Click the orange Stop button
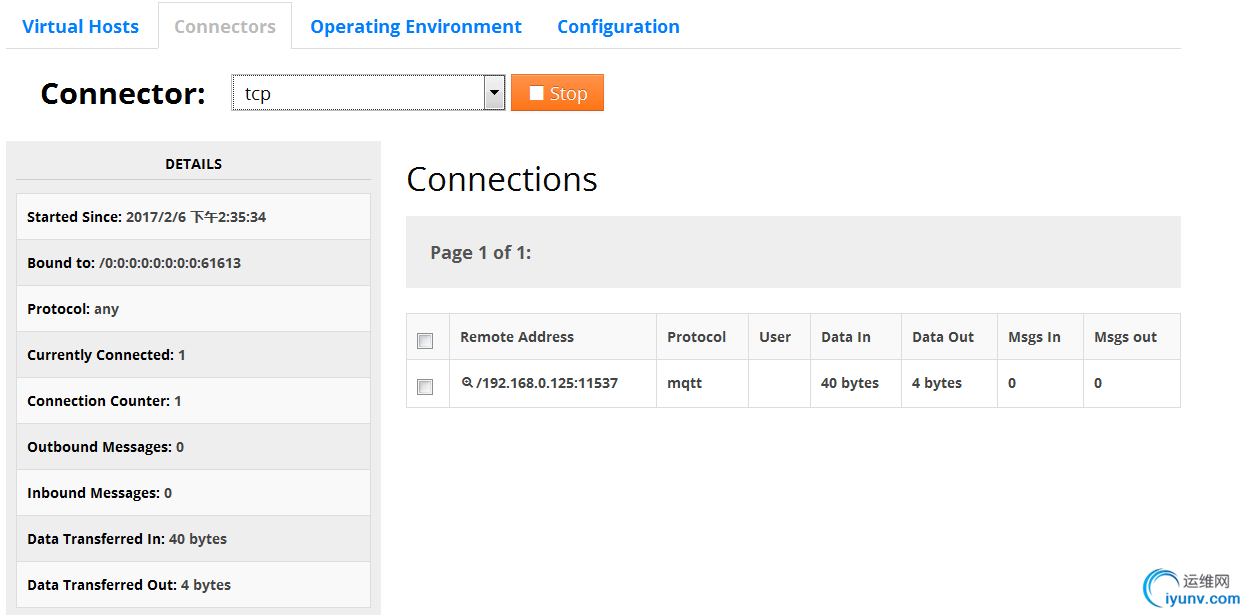The image size is (1246, 615). [x=557, y=93]
